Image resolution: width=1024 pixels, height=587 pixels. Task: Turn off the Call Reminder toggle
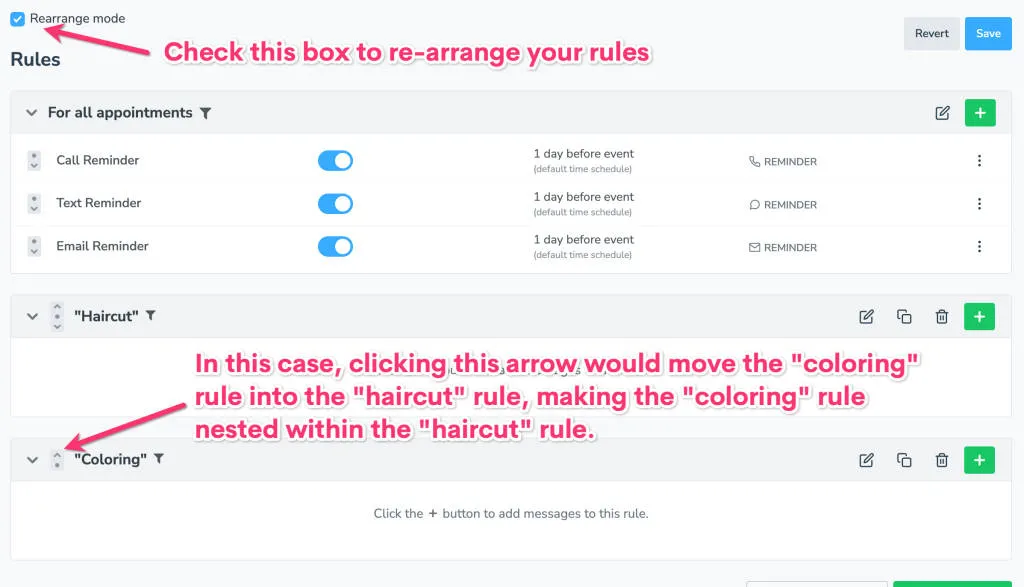coord(335,160)
